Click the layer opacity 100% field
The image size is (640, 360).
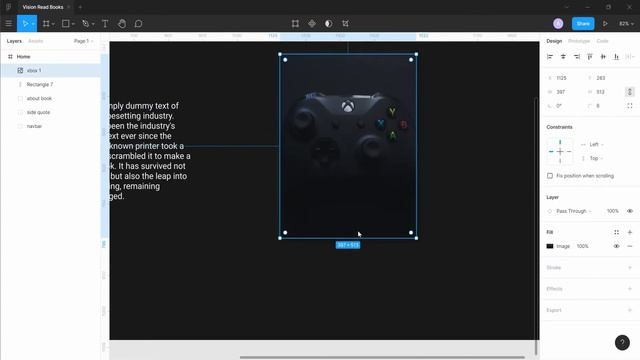coord(612,211)
